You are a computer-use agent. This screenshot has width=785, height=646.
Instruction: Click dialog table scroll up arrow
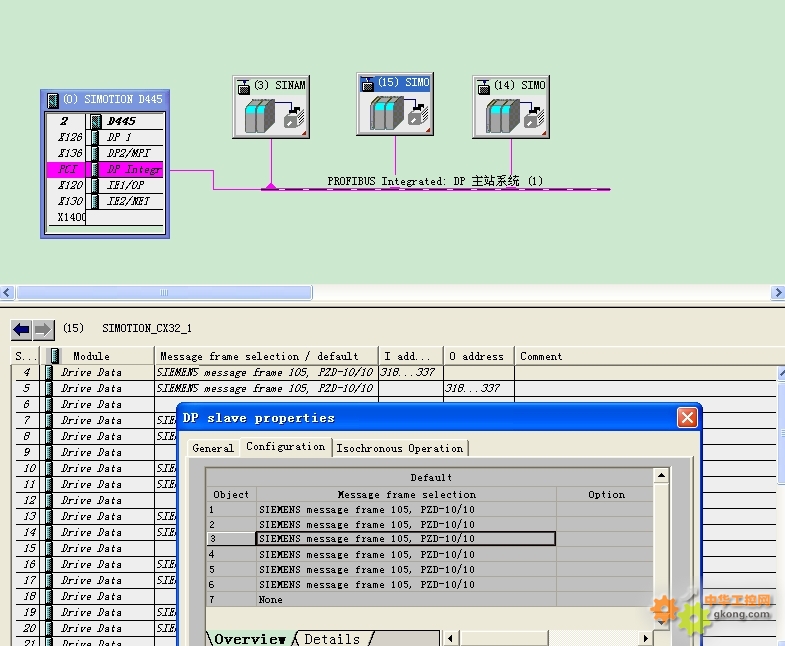pyautogui.click(x=661, y=475)
